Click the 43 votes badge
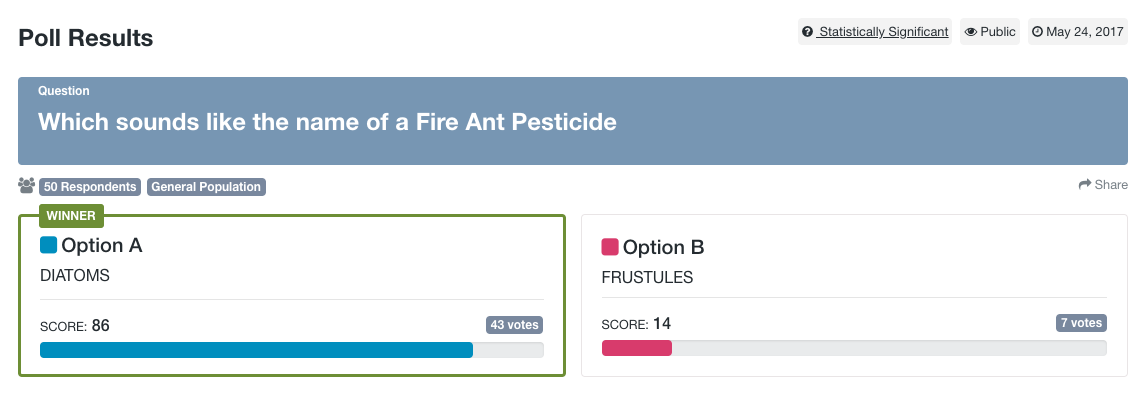The image size is (1148, 400). coord(514,324)
